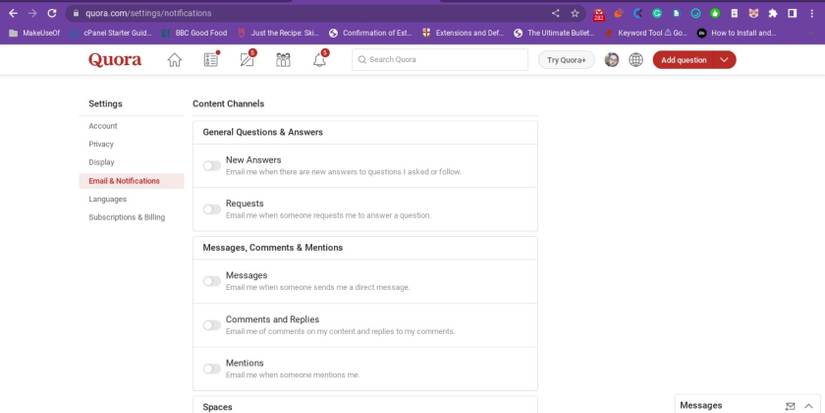Click the browser forward arrow
The height and width of the screenshot is (413, 825).
(x=33, y=13)
